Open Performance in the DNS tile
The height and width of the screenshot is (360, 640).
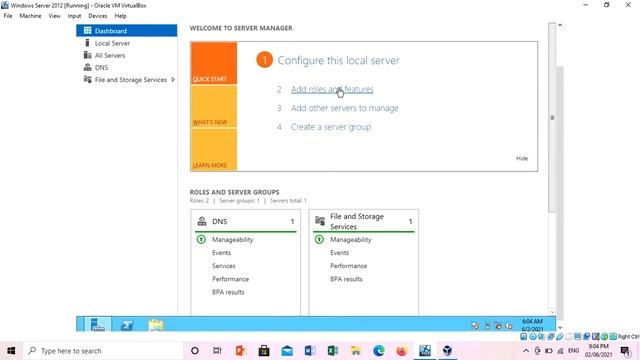[x=230, y=279]
